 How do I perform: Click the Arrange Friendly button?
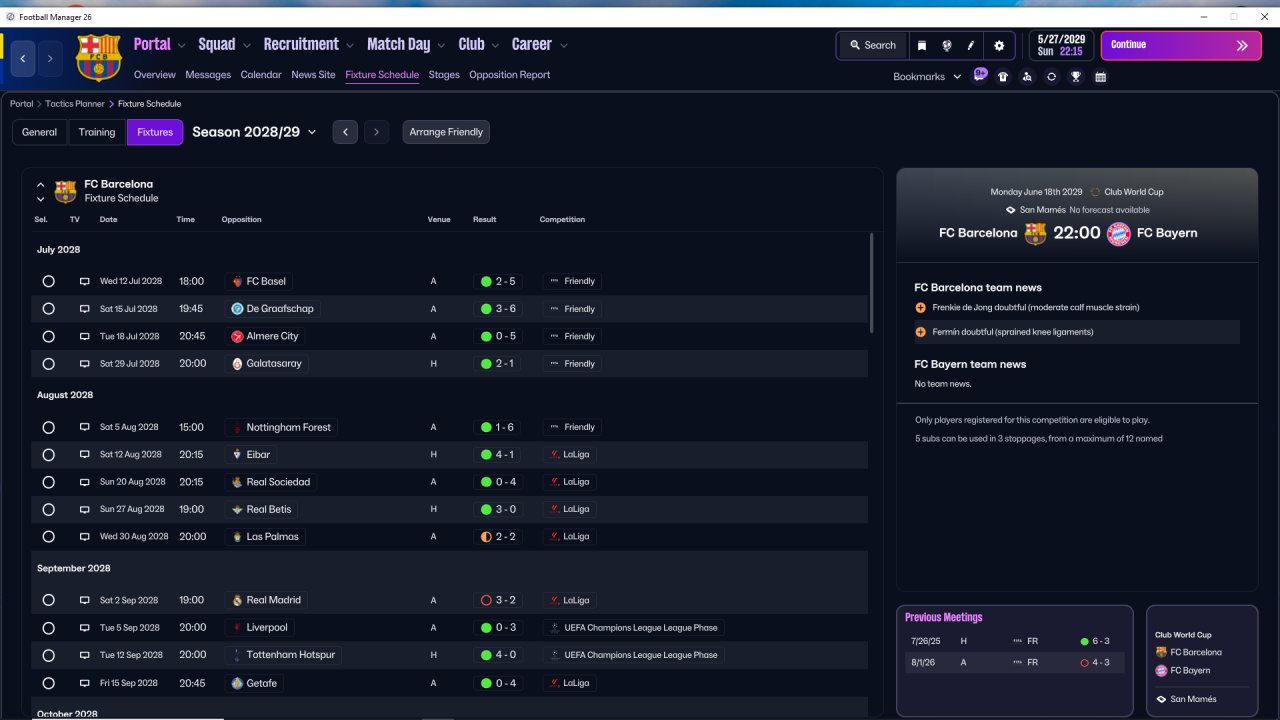[x=446, y=132]
